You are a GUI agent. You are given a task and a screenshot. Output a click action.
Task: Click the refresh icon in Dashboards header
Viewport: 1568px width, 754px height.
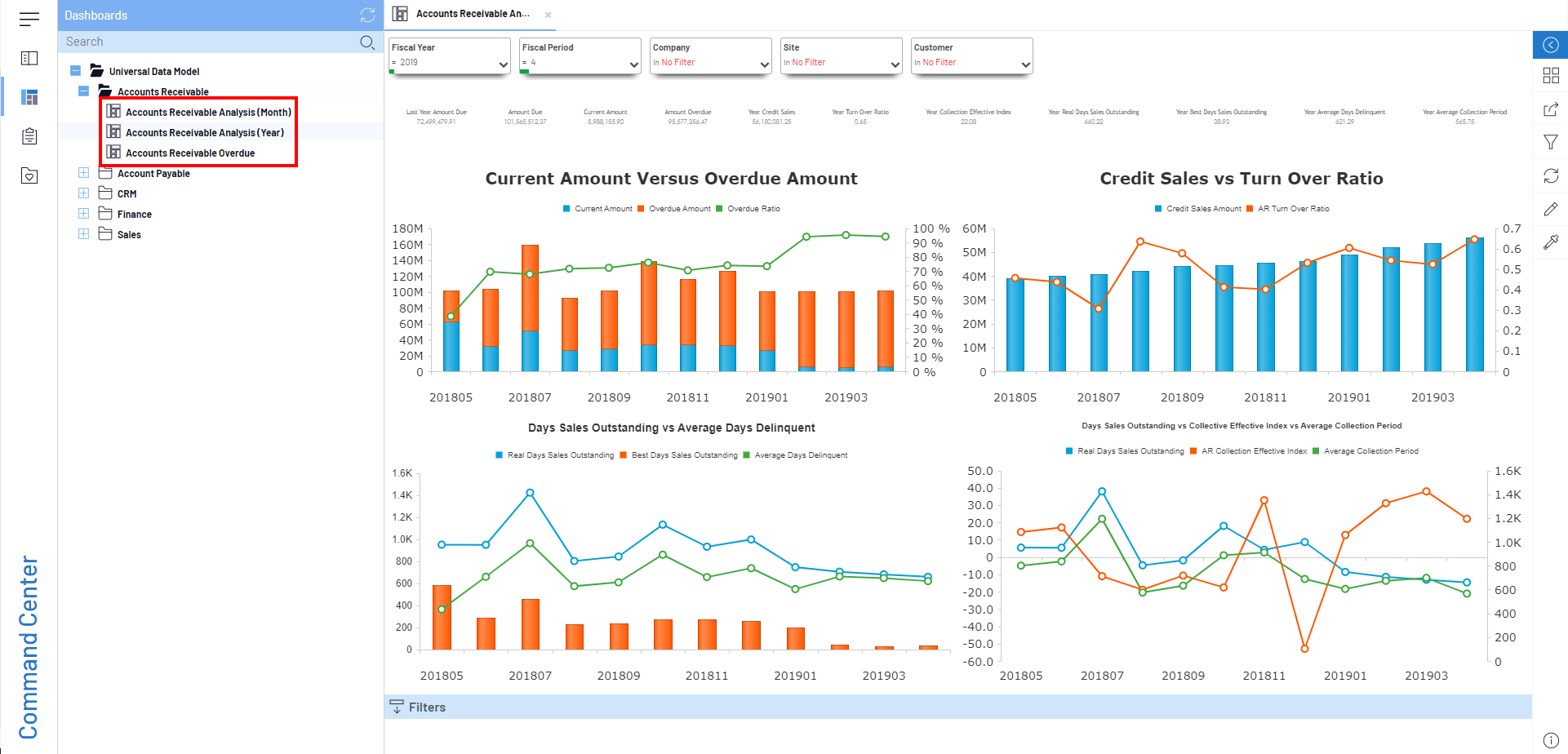pyautogui.click(x=367, y=16)
